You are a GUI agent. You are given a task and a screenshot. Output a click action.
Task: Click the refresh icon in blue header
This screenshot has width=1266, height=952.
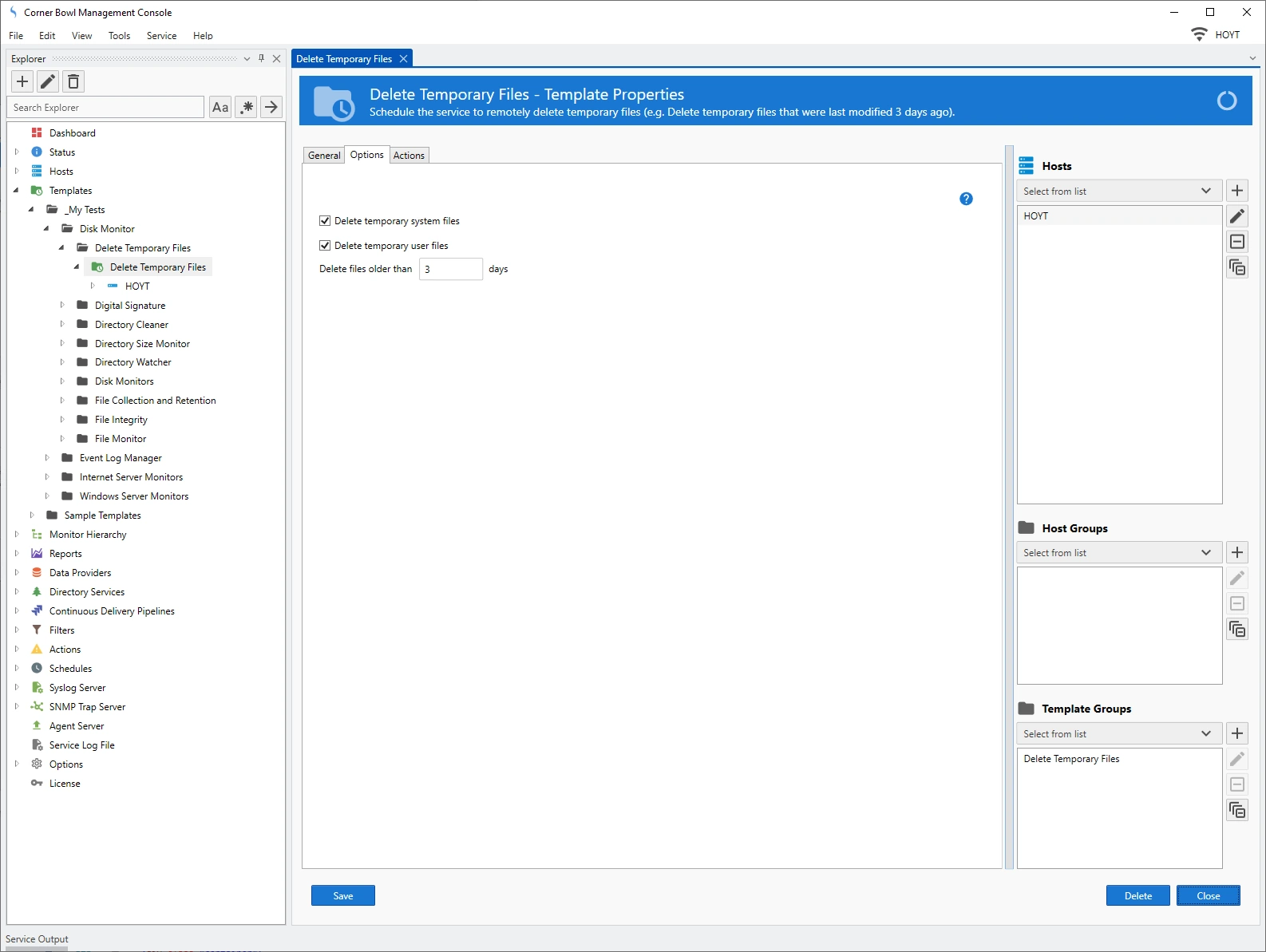1226,101
